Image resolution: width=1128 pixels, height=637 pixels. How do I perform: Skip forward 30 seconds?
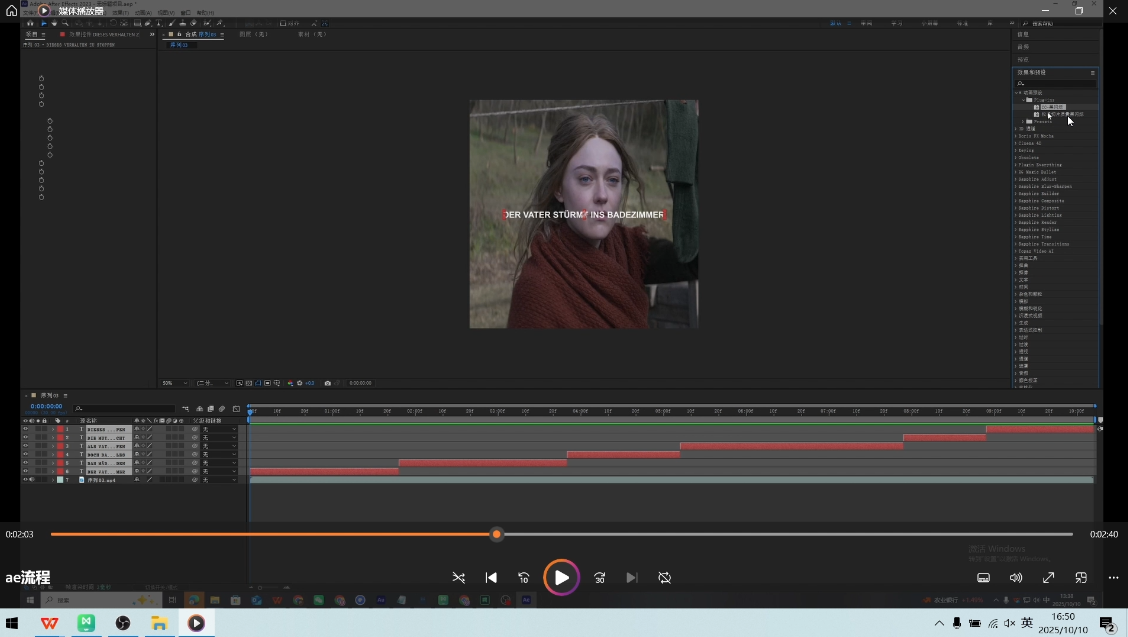coord(599,578)
